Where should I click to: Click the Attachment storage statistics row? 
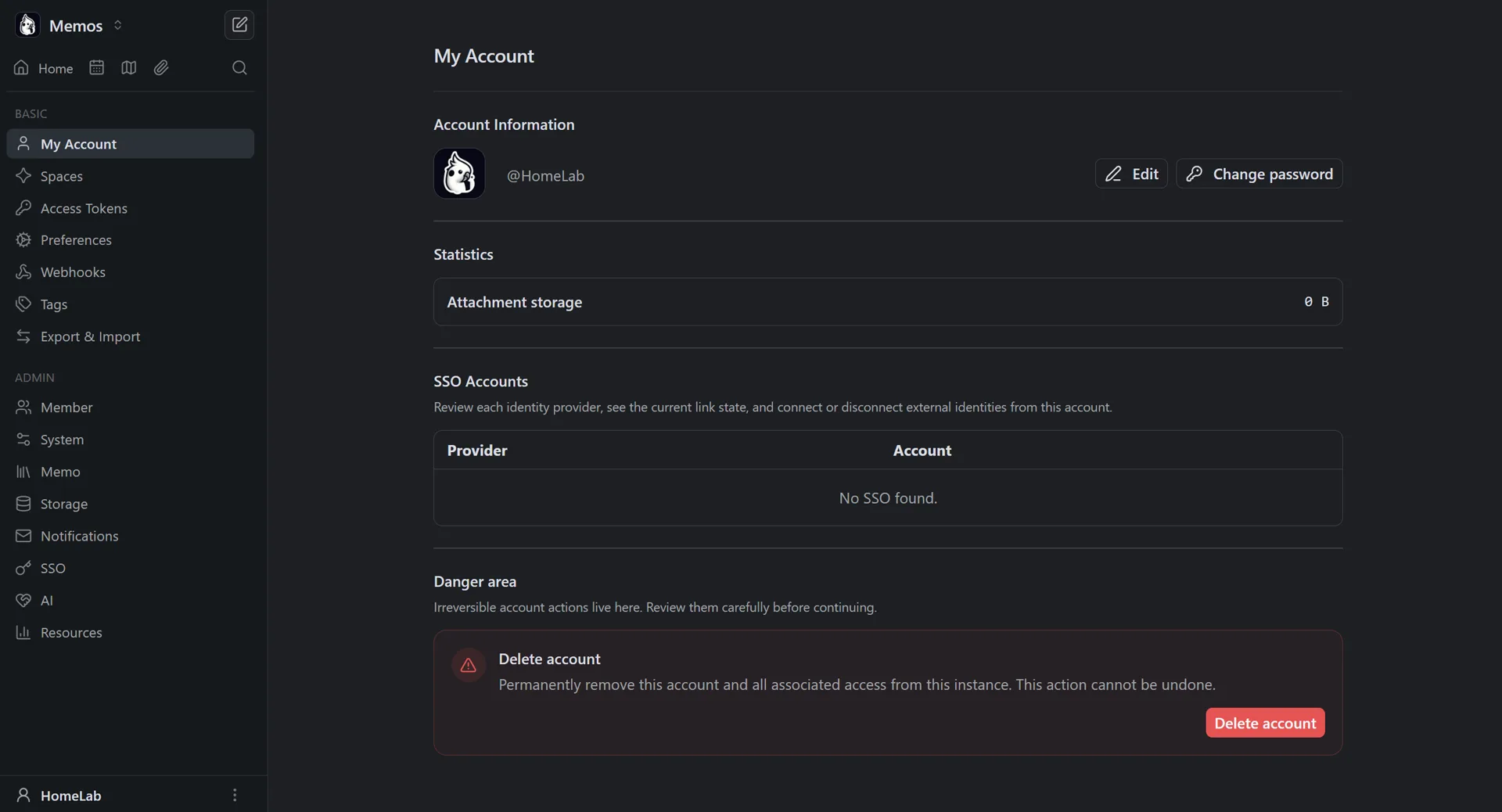coord(888,302)
